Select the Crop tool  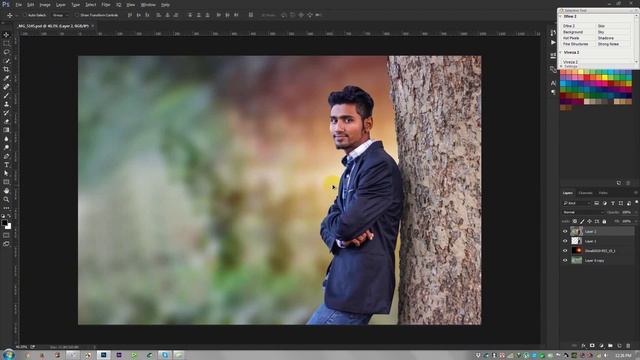coord(6,69)
